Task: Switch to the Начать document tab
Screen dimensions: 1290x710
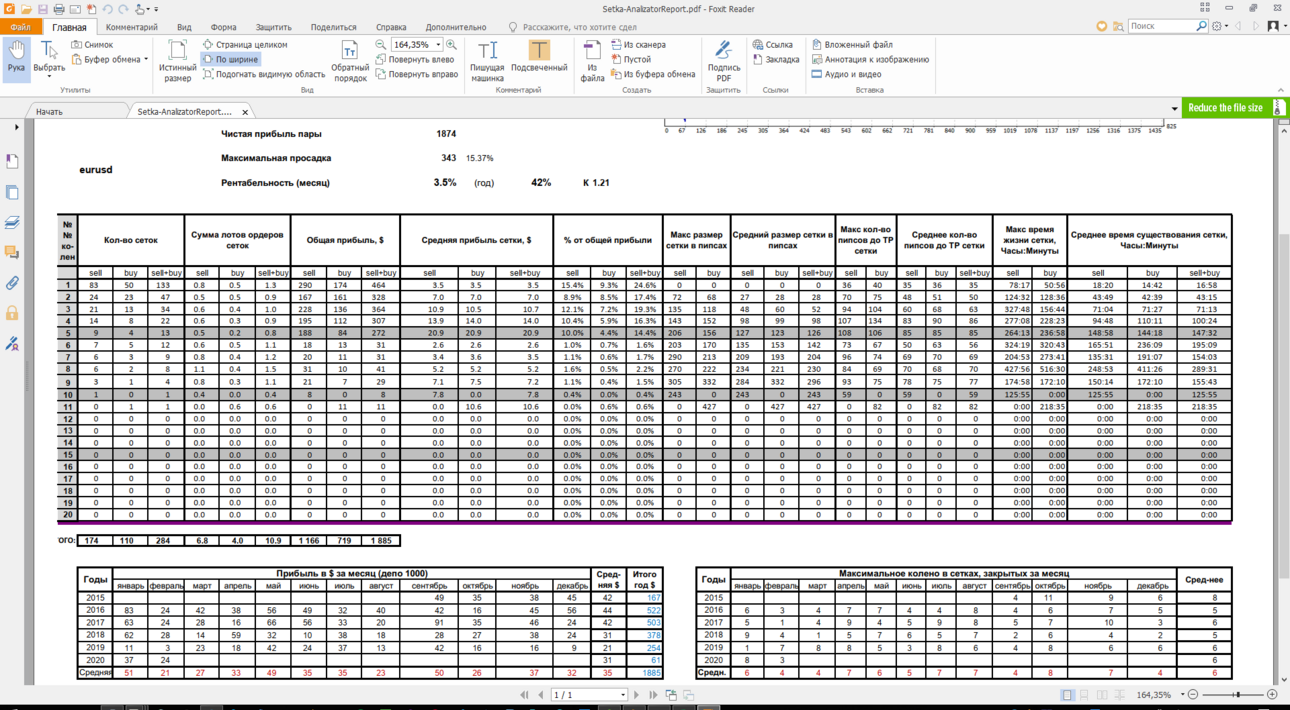Action: point(49,112)
